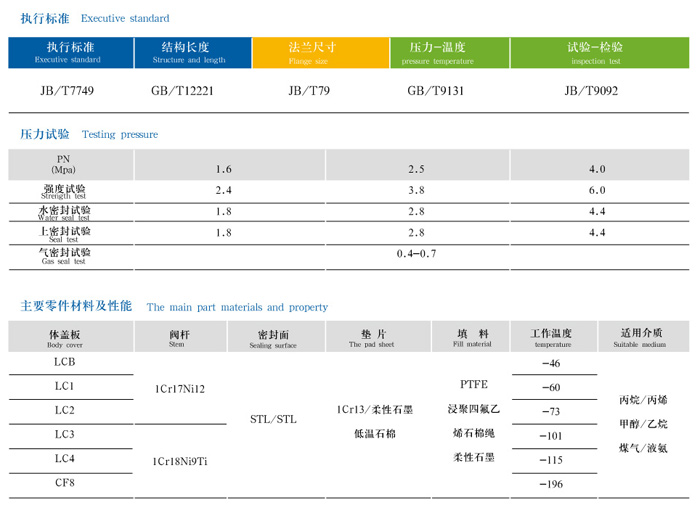Screen dimensions: 700x505
Task: Click the -196 working temperature value
Action: pyautogui.click(x=551, y=485)
